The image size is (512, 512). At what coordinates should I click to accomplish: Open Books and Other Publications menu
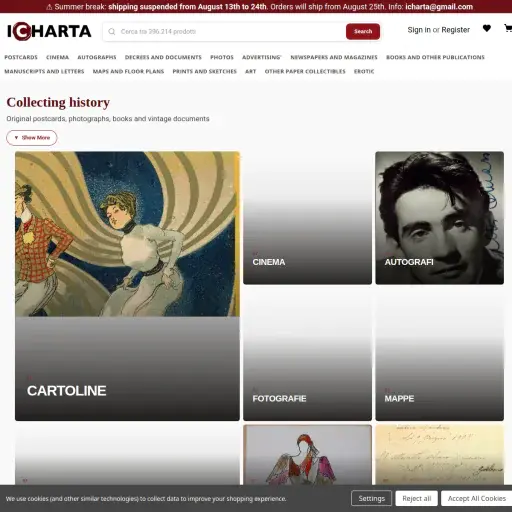435,57
